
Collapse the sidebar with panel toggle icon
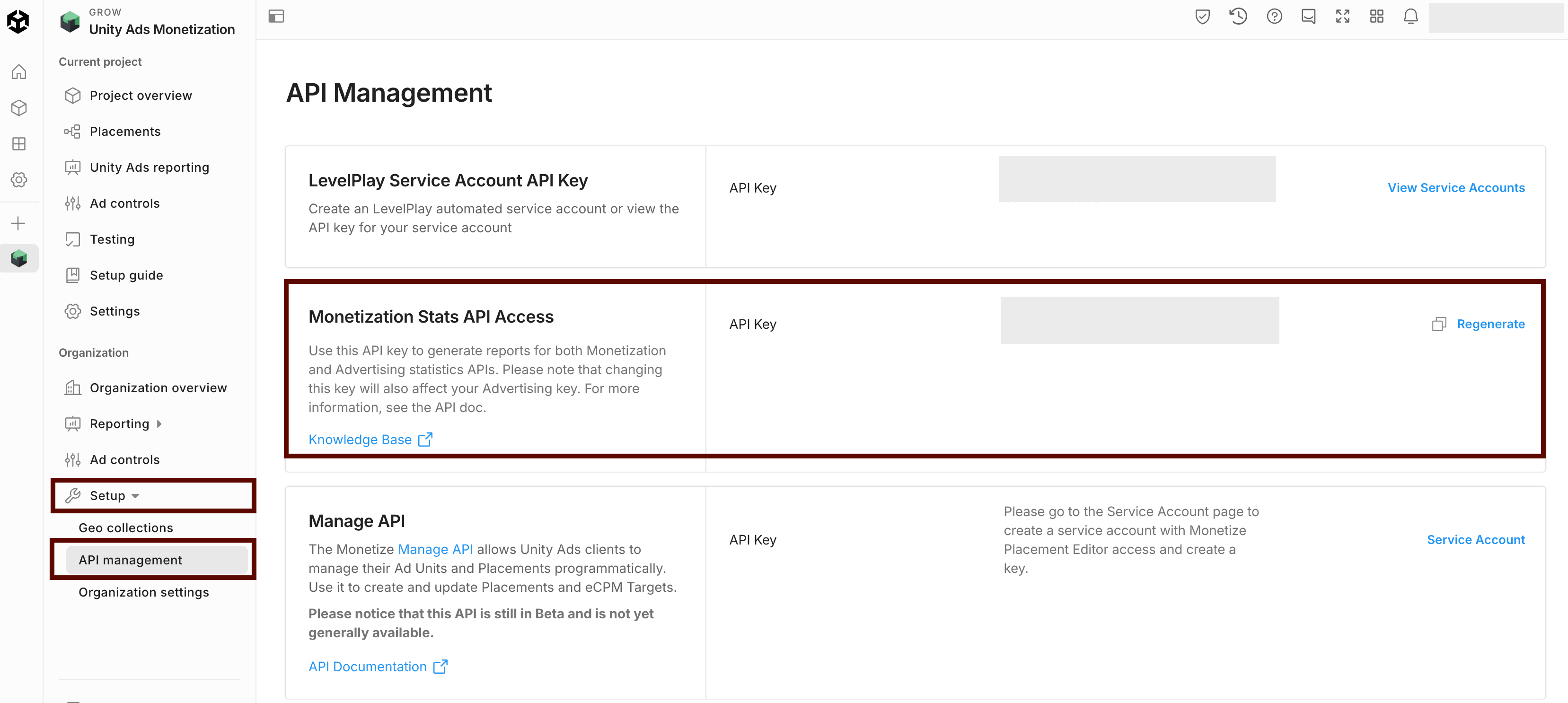[x=277, y=17]
